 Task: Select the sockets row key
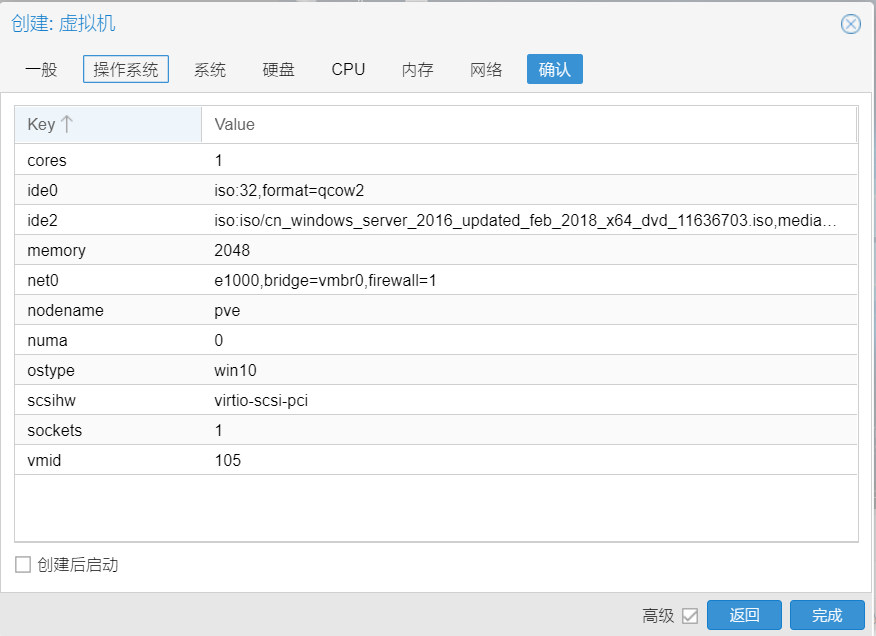point(55,430)
